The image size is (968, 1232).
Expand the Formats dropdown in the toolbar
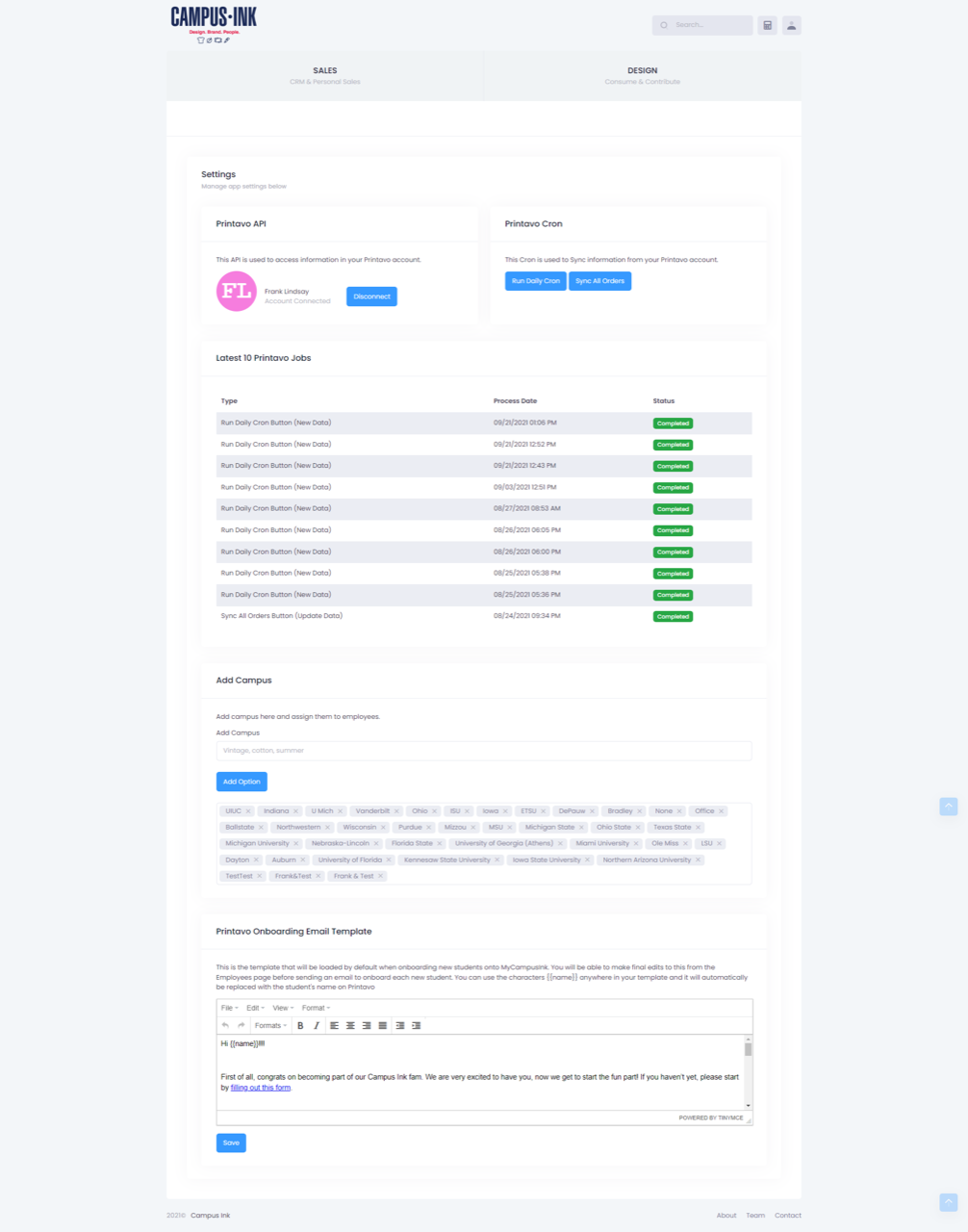point(270,1025)
